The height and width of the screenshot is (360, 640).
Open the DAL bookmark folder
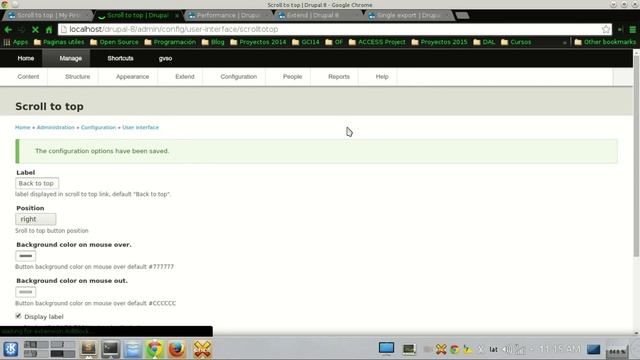pos(484,42)
